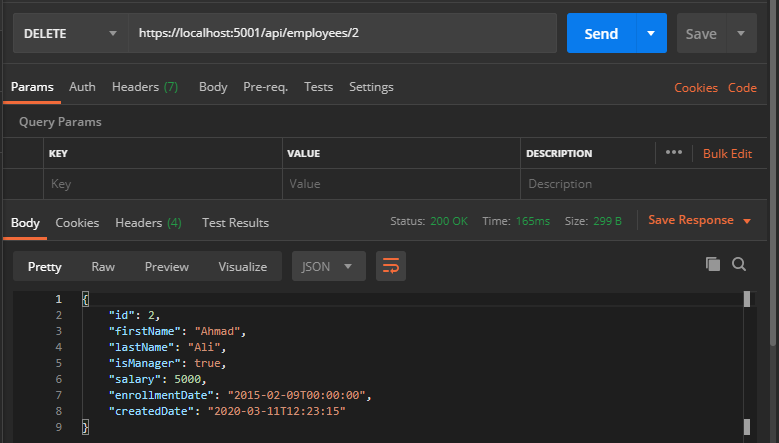Open the Cookies link
The image size is (779, 443).
coord(696,88)
